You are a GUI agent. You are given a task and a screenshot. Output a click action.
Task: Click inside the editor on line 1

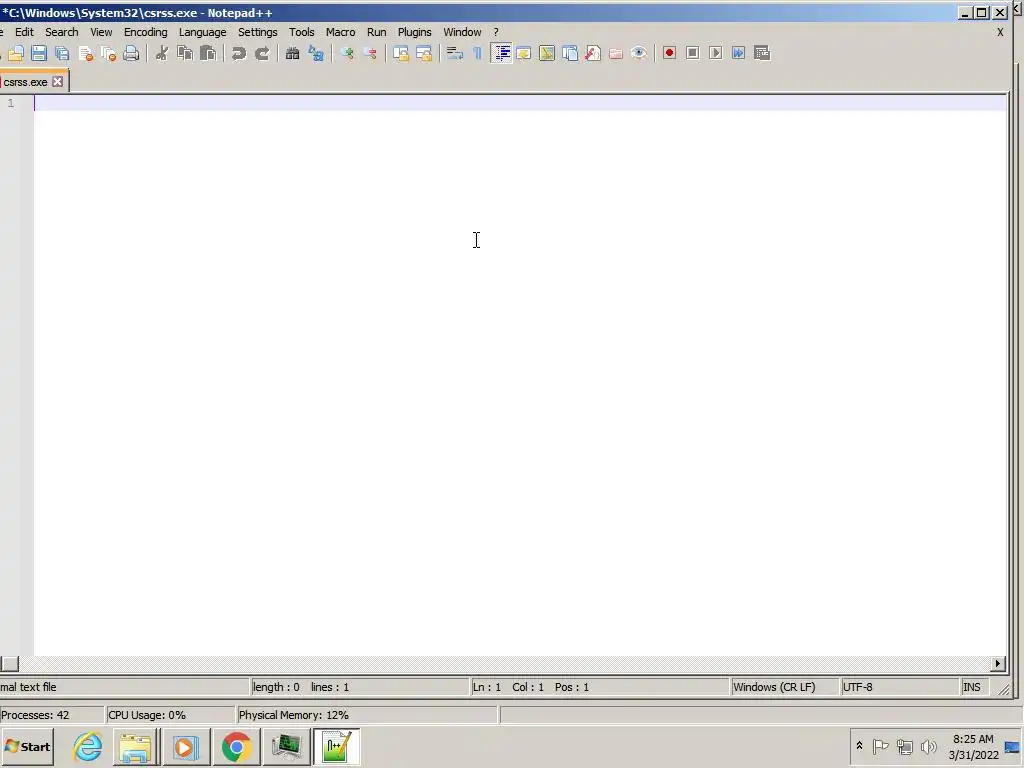coord(520,103)
